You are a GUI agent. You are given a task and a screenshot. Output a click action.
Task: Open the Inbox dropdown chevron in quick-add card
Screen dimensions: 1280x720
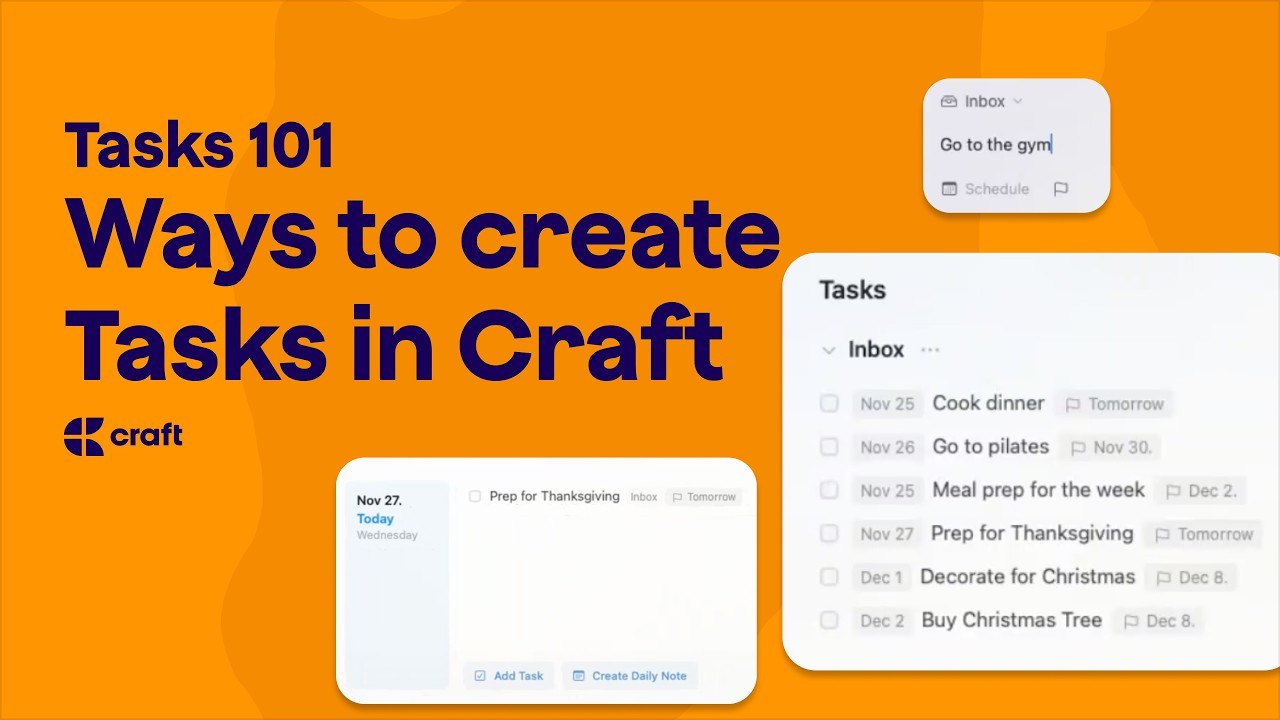pyautogui.click(x=1017, y=102)
